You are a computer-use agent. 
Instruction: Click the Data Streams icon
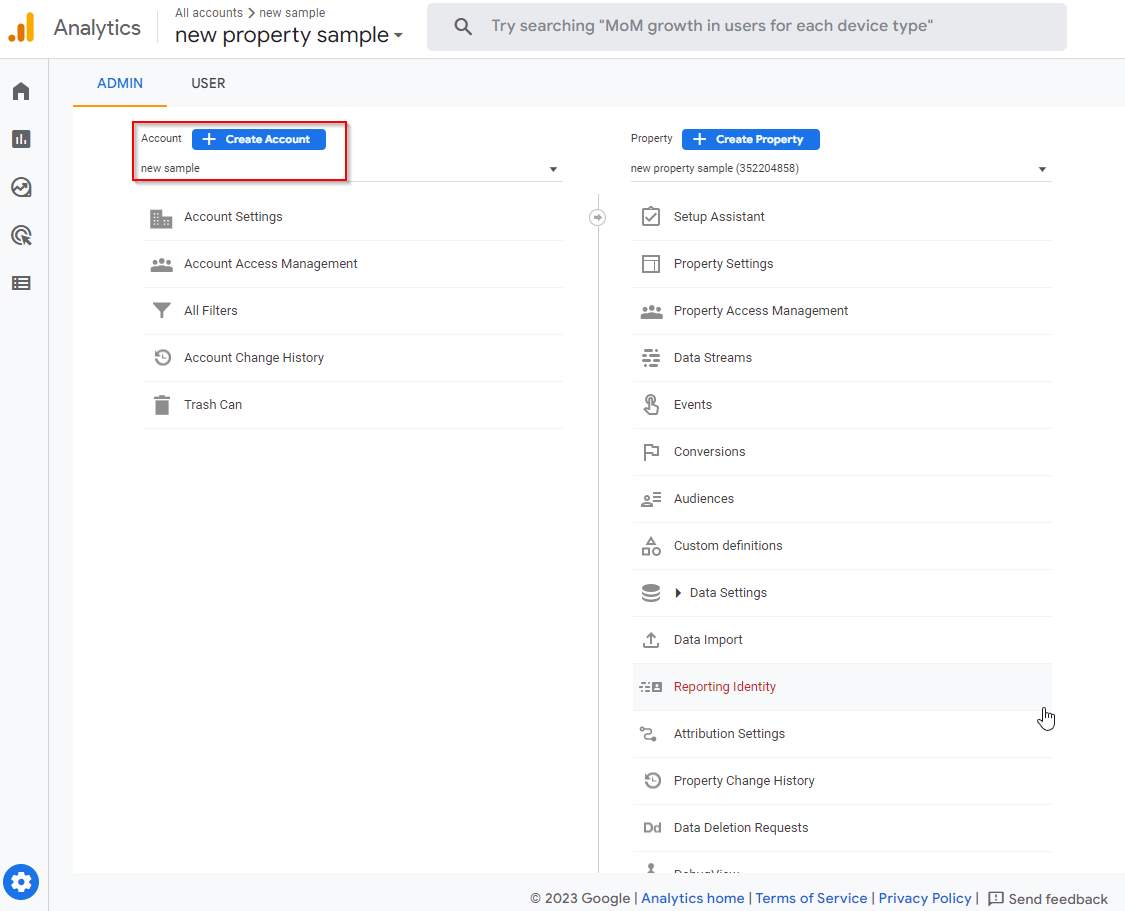651,358
